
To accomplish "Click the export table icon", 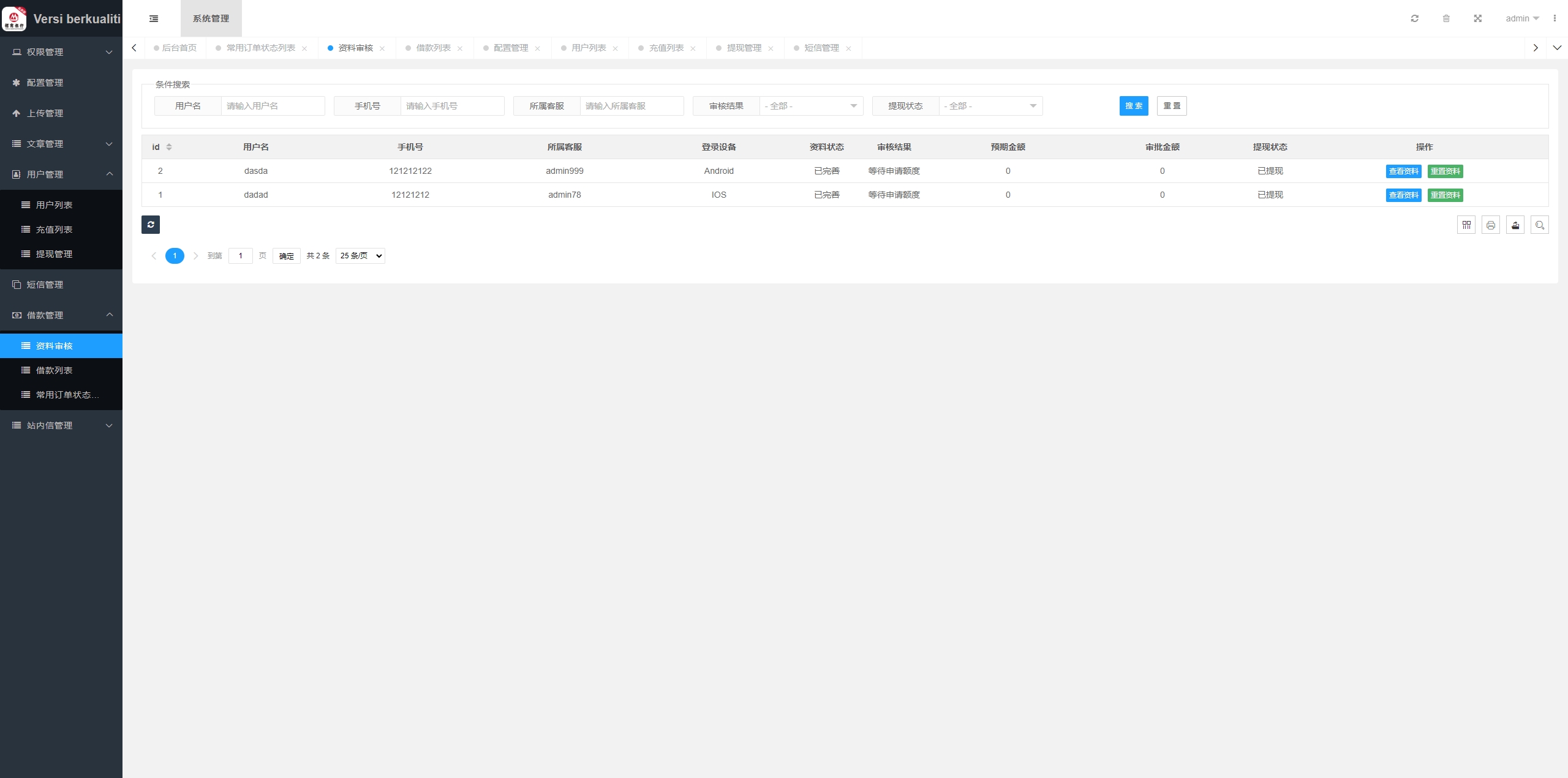I will [x=1515, y=225].
